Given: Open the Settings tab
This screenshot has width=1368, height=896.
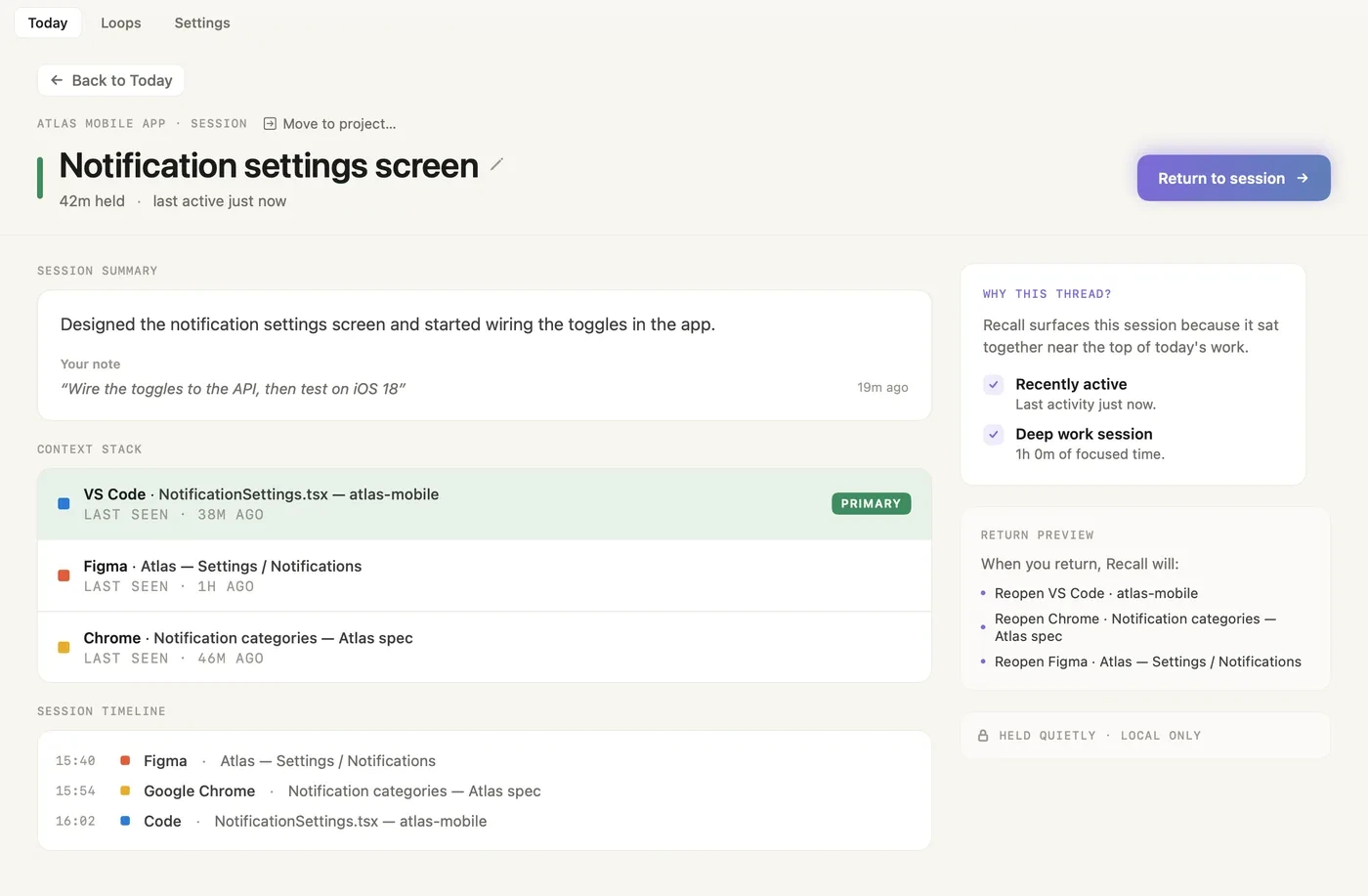Looking at the screenshot, I should tap(202, 22).
